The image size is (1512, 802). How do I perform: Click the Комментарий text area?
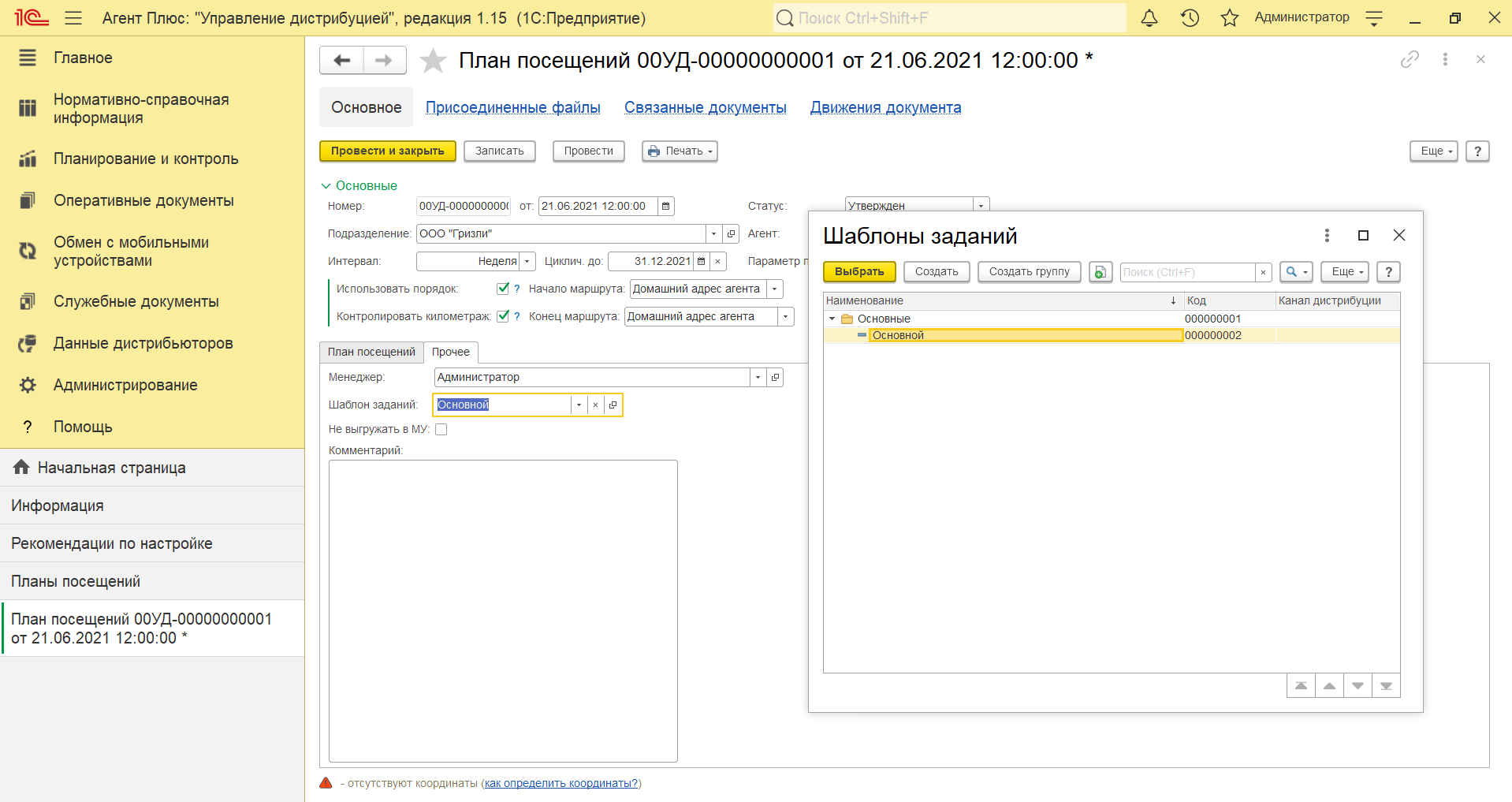tap(503, 611)
